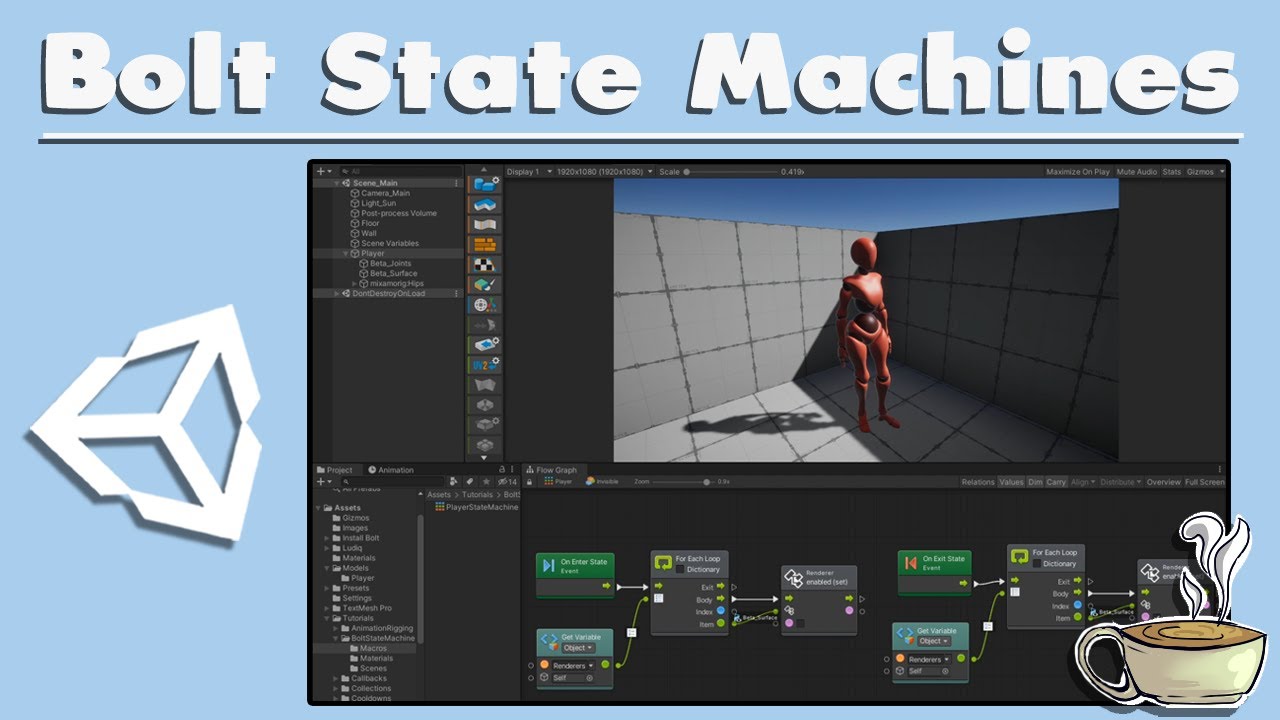Click the Stats button in Game view
Screen dimensions: 1280x720
pyautogui.click(x=1172, y=172)
